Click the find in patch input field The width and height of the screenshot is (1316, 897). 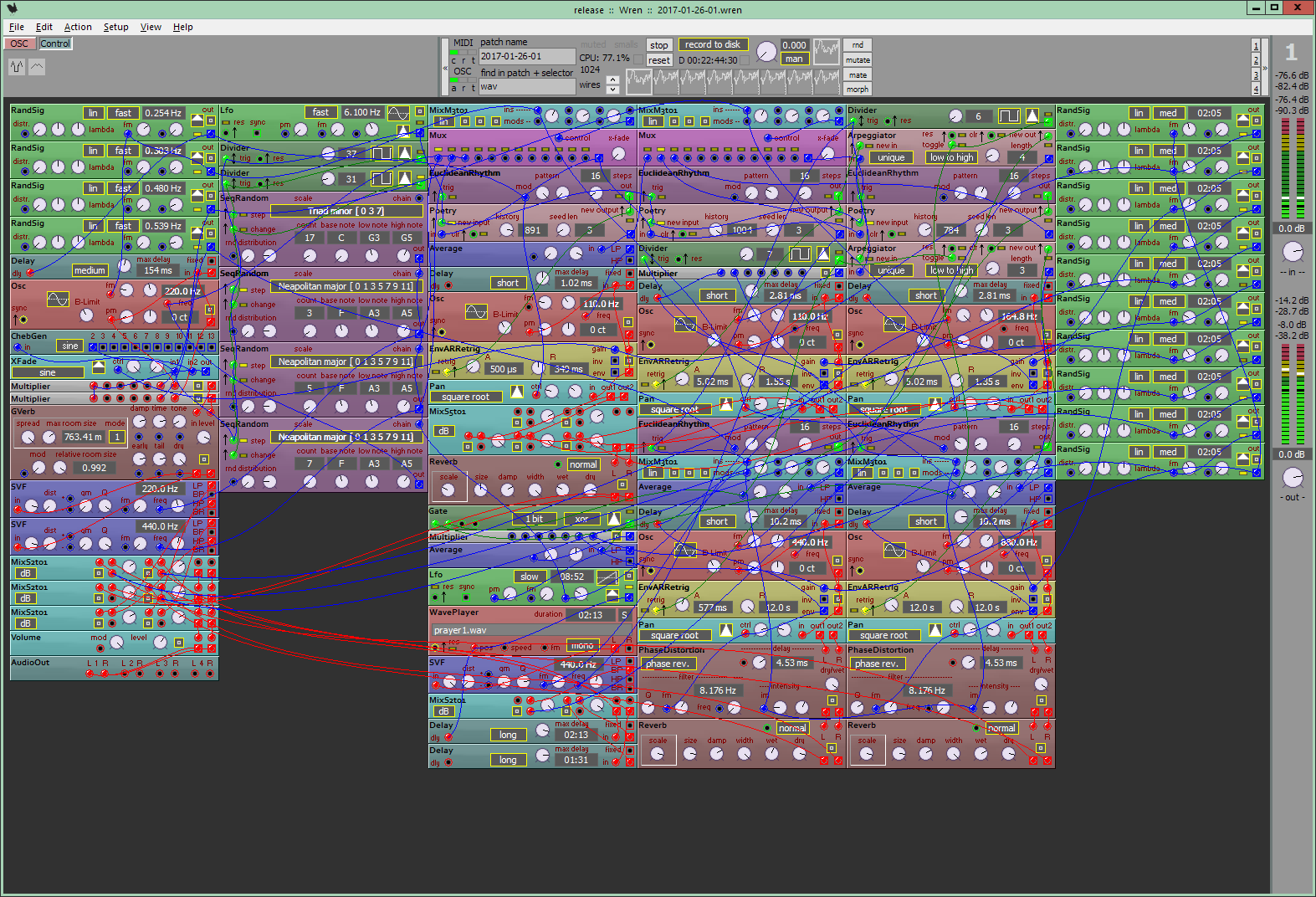pos(527,86)
